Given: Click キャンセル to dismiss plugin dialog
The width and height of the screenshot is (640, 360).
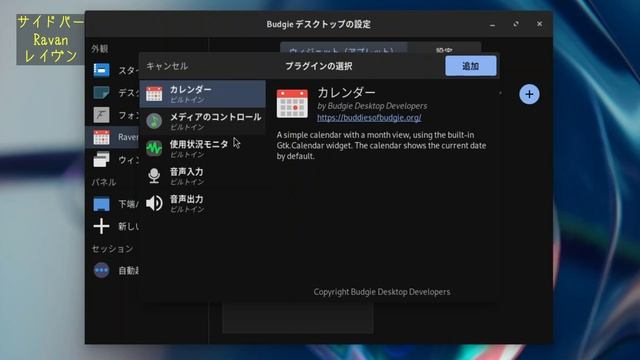Looking at the screenshot, I should [x=167, y=66].
